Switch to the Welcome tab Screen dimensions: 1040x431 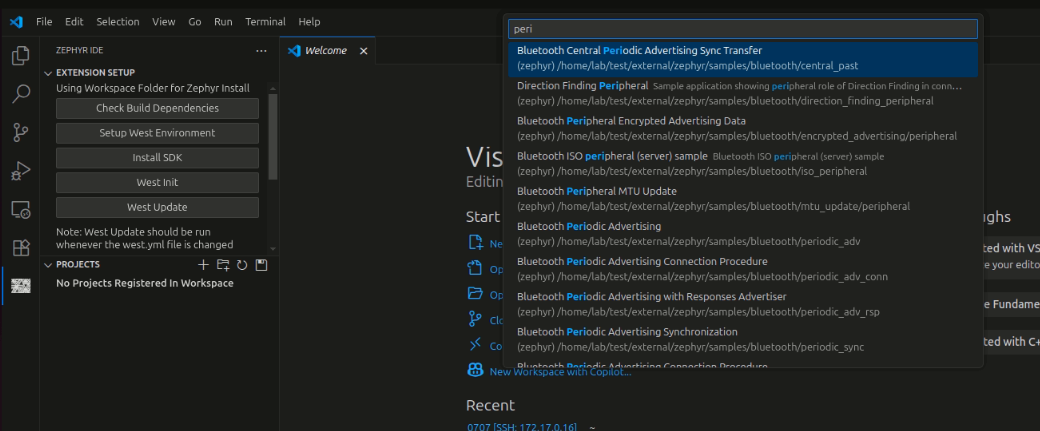click(x=325, y=50)
